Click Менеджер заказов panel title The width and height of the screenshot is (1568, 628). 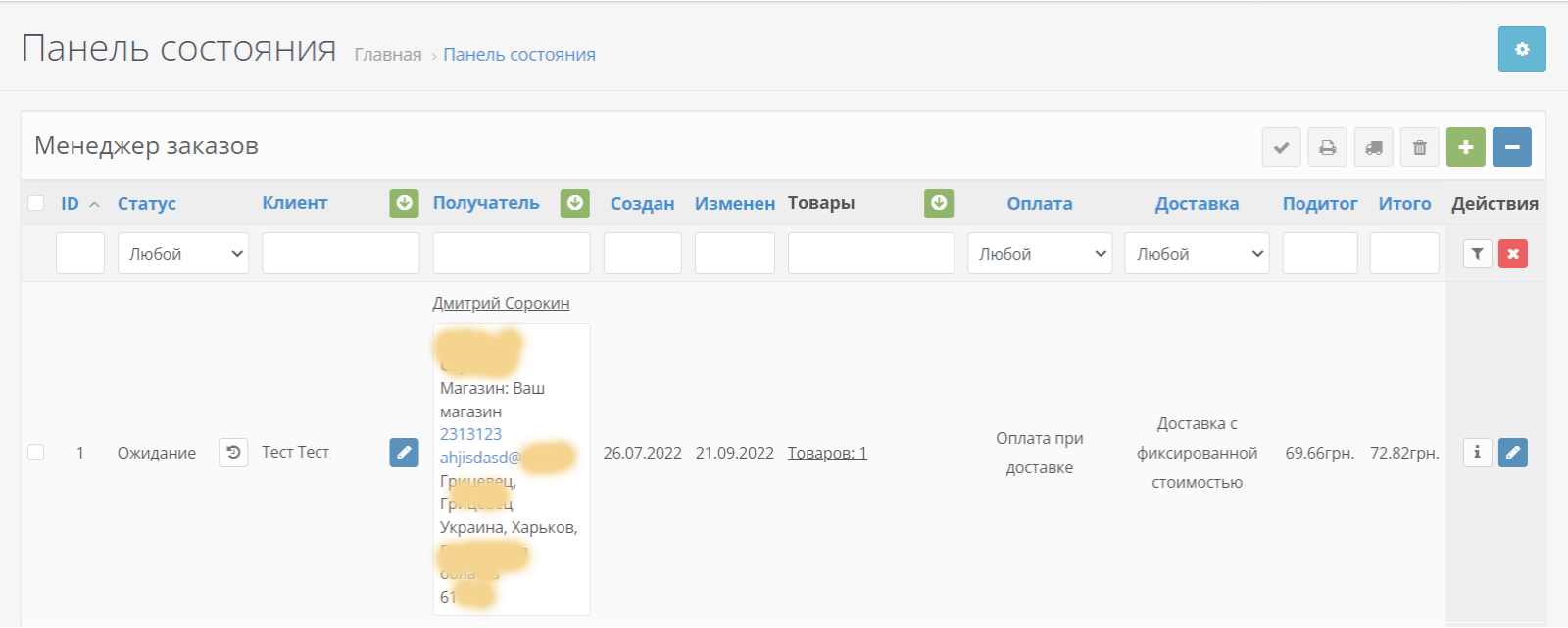click(x=147, y=146)
